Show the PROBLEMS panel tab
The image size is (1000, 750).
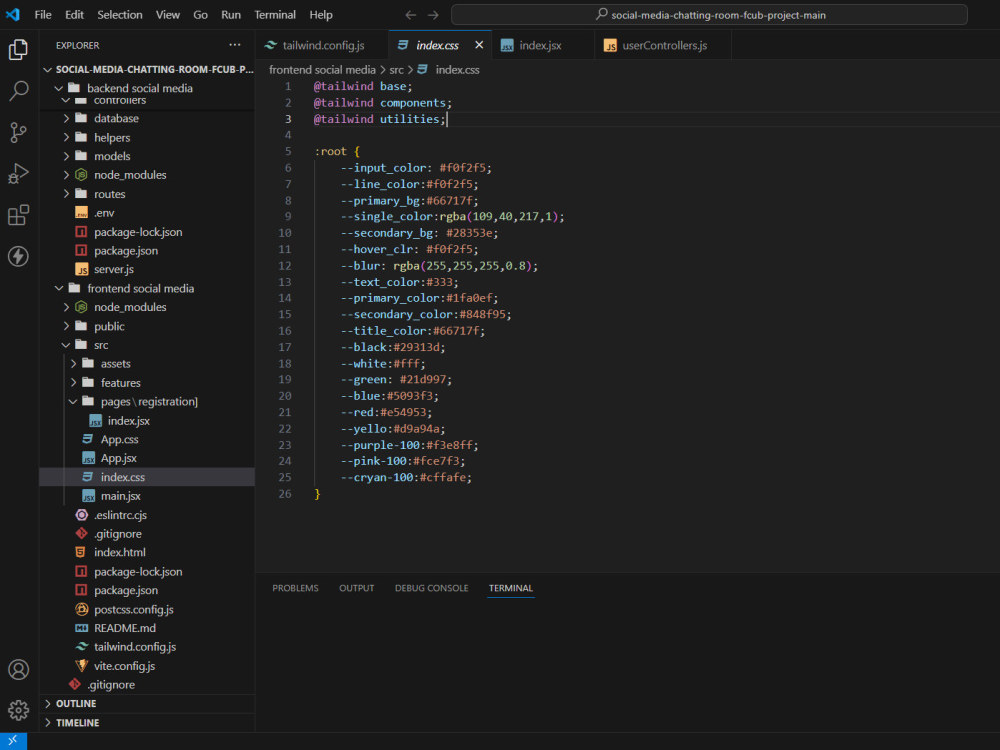(295, 588)
